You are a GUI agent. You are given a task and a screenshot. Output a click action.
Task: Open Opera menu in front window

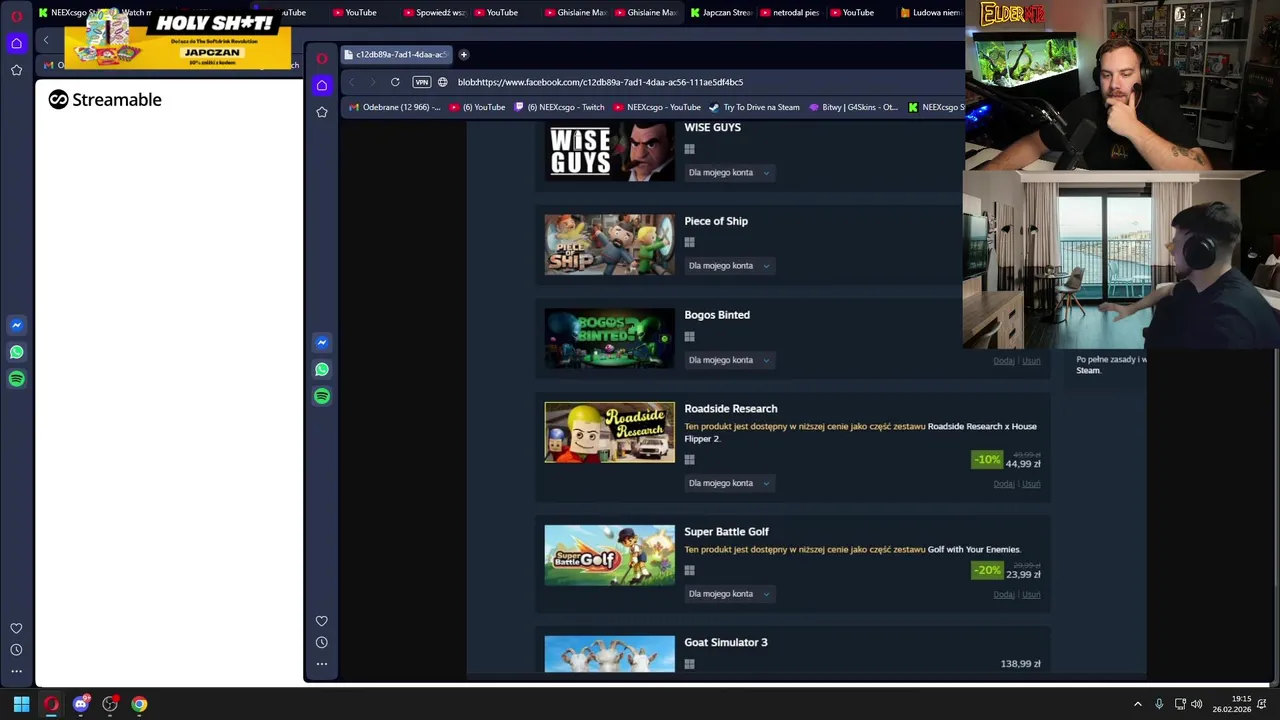click(322, 57)
